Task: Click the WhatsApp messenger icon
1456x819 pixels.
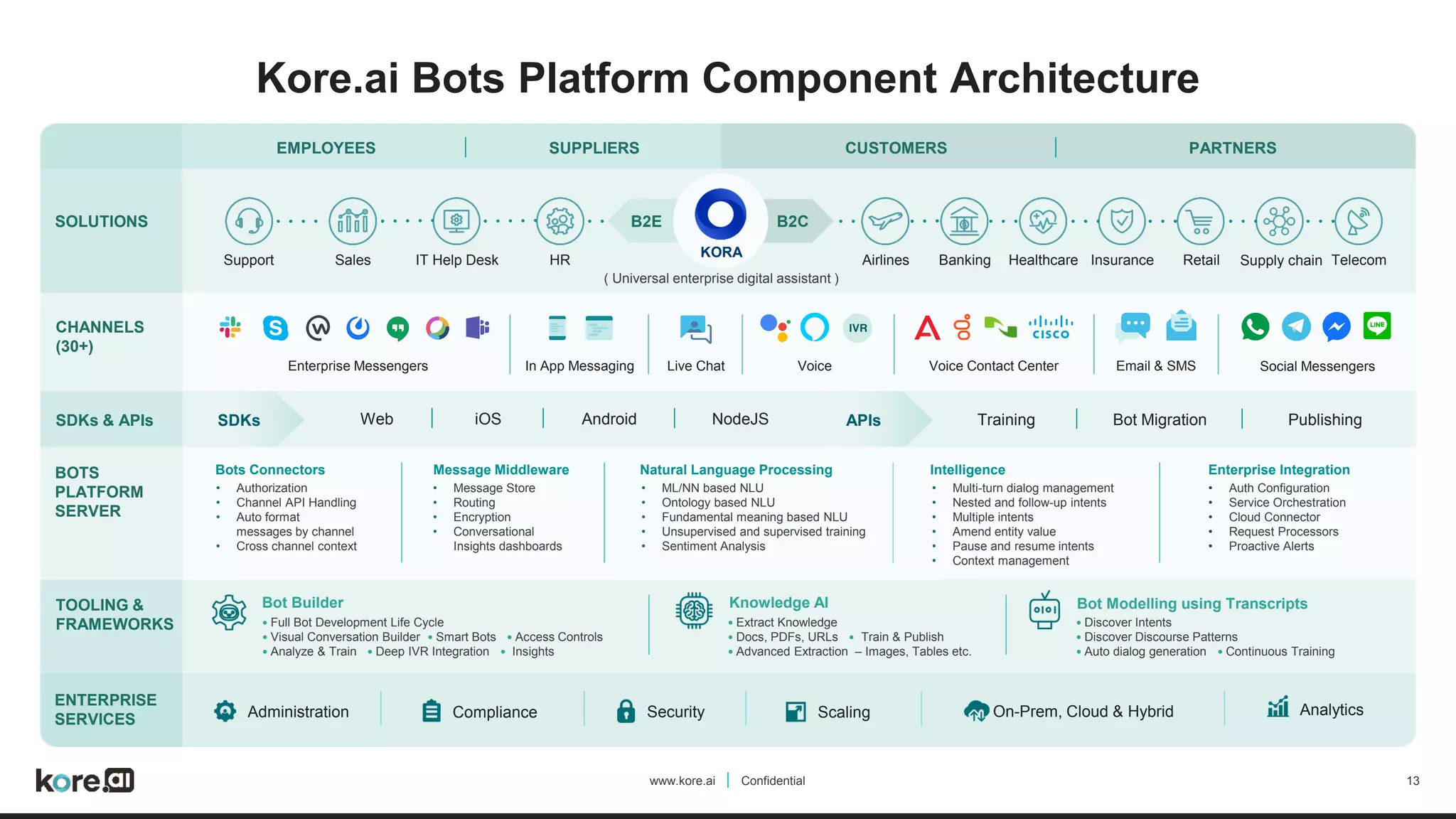Action: (1255, 327)
